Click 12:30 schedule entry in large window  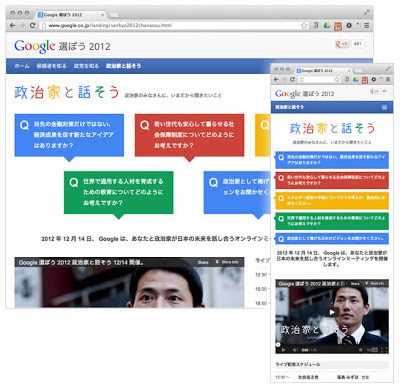pyautogui.click(x=261, y=275)
